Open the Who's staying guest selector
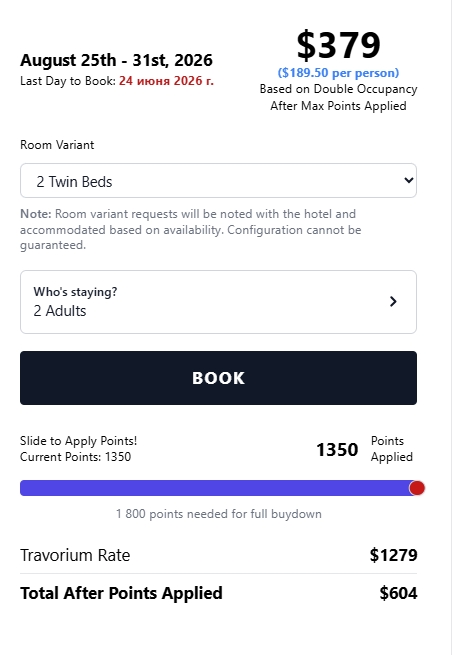The image size is (452, 655). click(x=218, y=302)
